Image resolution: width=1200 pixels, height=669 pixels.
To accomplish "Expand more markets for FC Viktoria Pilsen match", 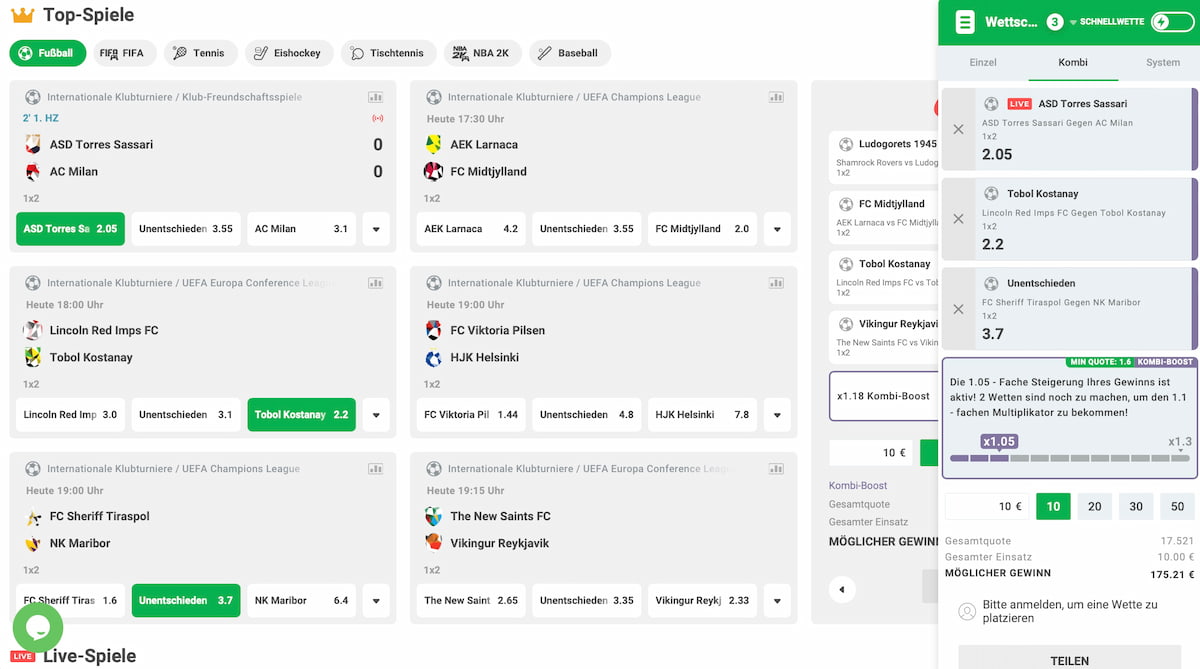I will [x=776, y=415].
